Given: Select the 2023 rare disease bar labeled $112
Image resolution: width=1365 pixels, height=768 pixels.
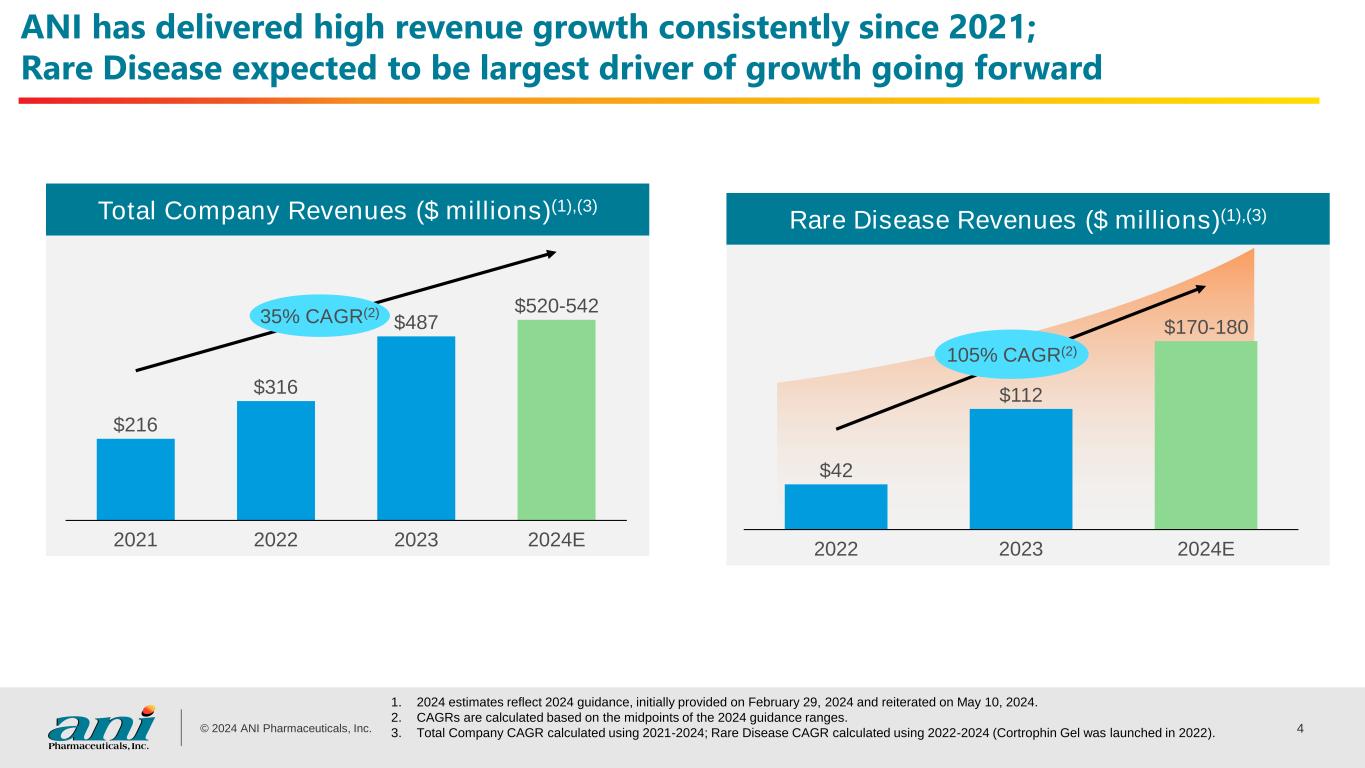Looking at the screenshot, I should pos(1021,468).
